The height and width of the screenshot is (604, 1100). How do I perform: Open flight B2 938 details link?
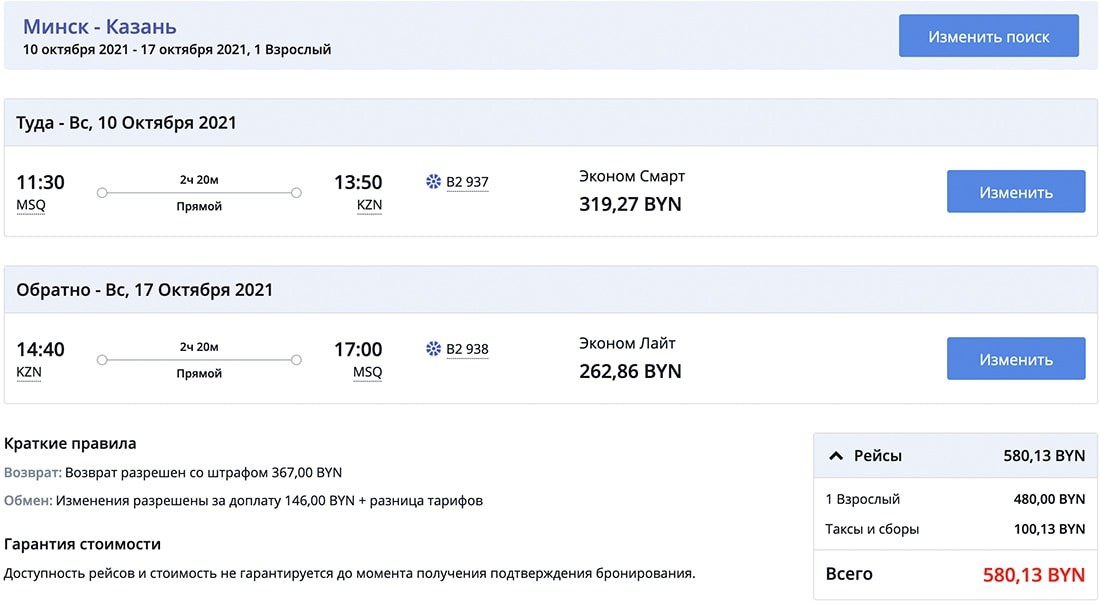coord(468,349)
